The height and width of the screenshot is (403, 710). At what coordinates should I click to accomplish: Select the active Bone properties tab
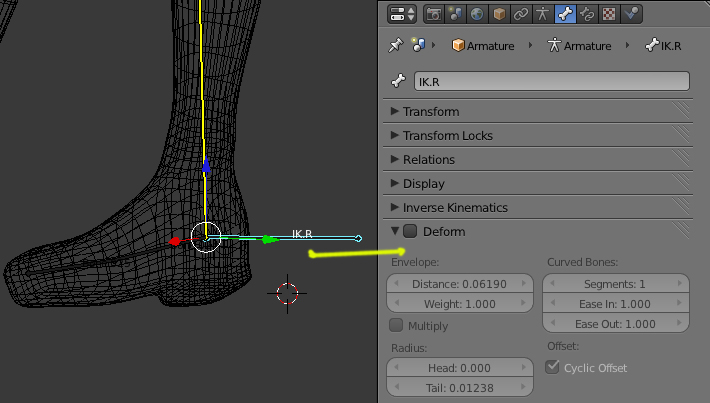[x=565, y=14]
